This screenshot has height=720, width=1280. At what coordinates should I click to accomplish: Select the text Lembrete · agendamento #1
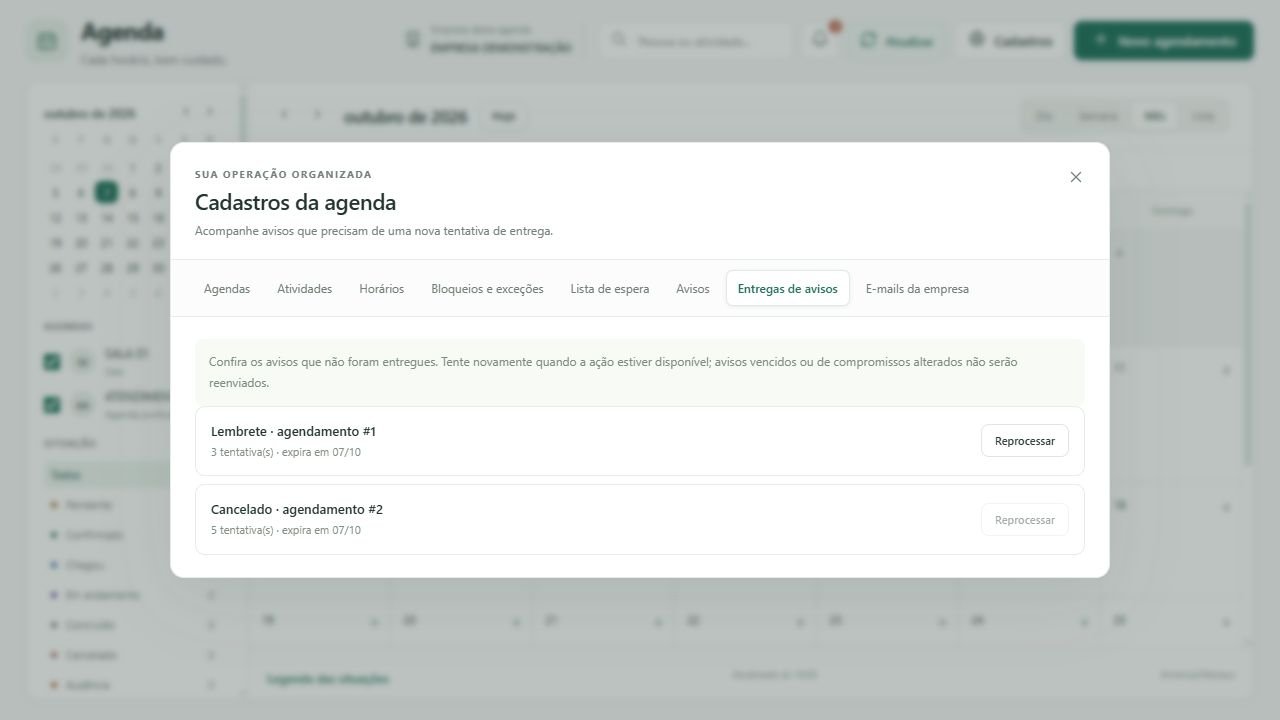click(293, 432)
